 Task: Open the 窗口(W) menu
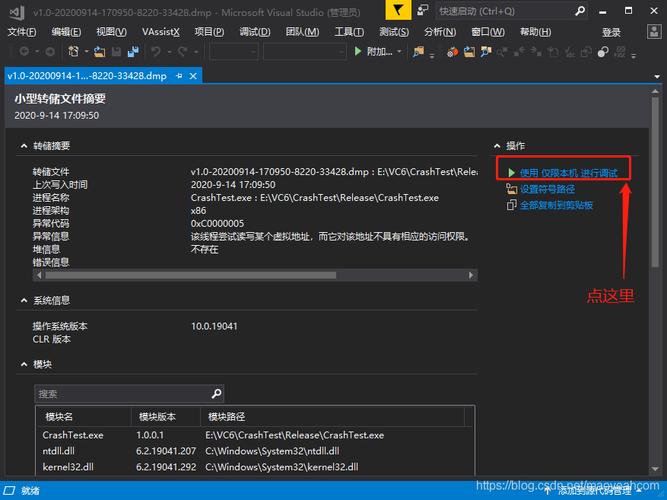click(488, 32)
